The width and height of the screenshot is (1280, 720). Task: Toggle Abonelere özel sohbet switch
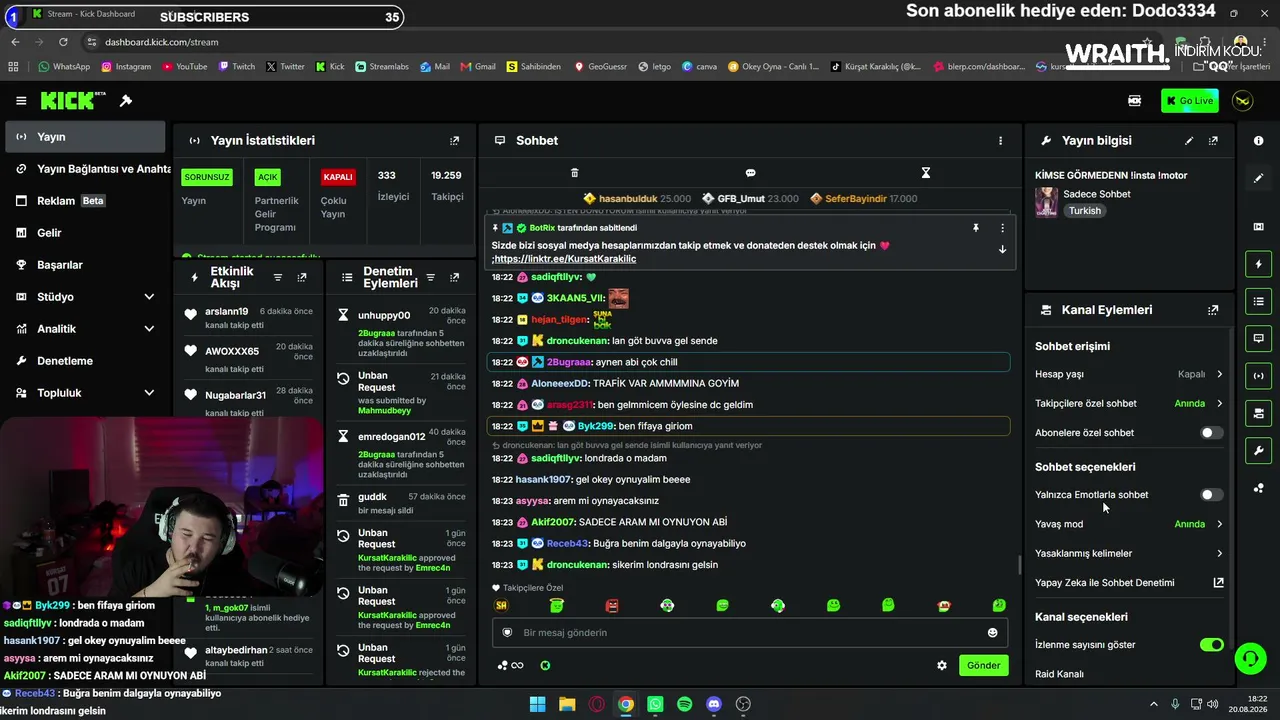[1211, 433]
